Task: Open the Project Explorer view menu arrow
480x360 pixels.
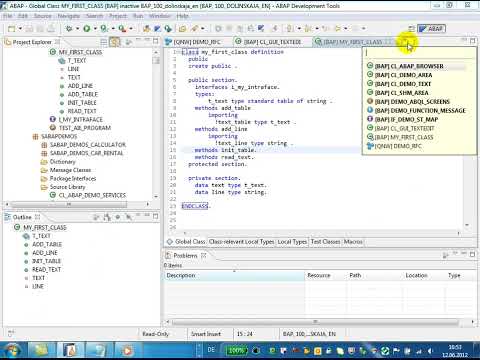Action: [128, 42]
